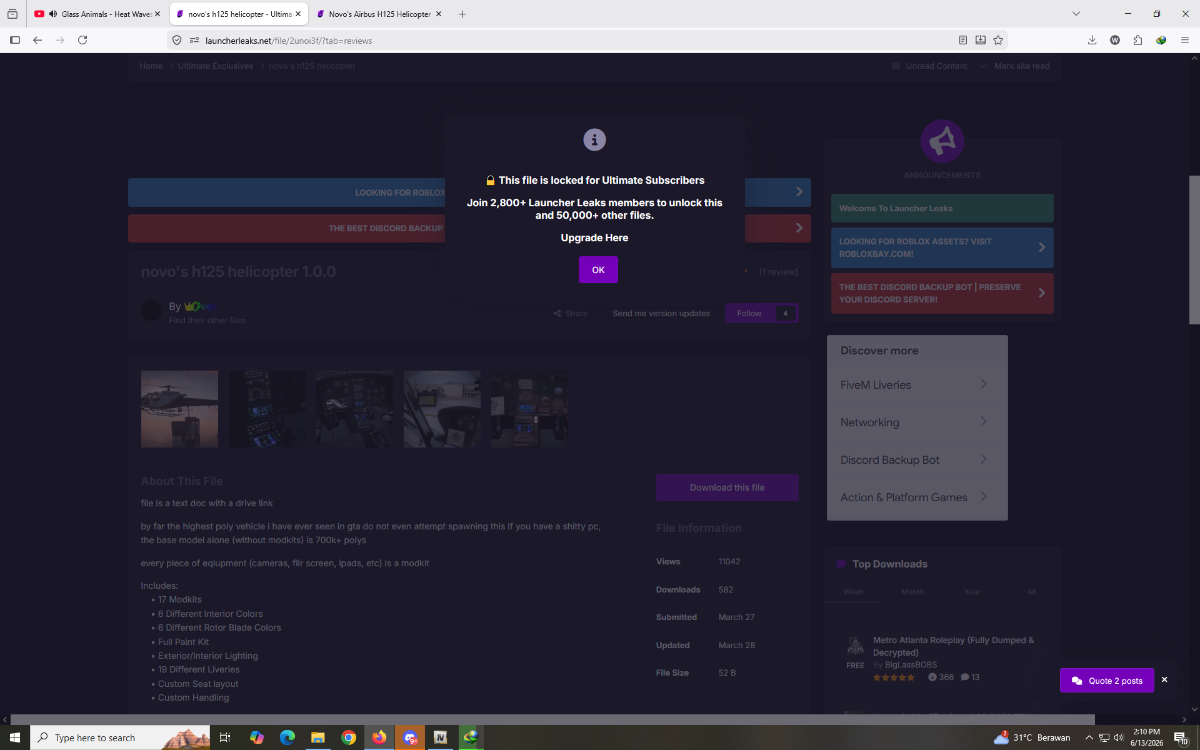Follow the Upgrade Here link

click(x=595, y=238)
